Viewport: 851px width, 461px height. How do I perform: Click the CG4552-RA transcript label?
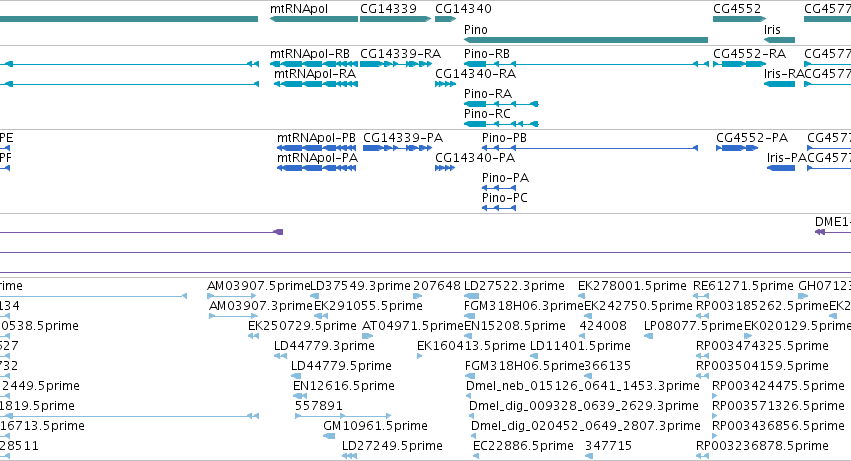[x=750, y=54]
